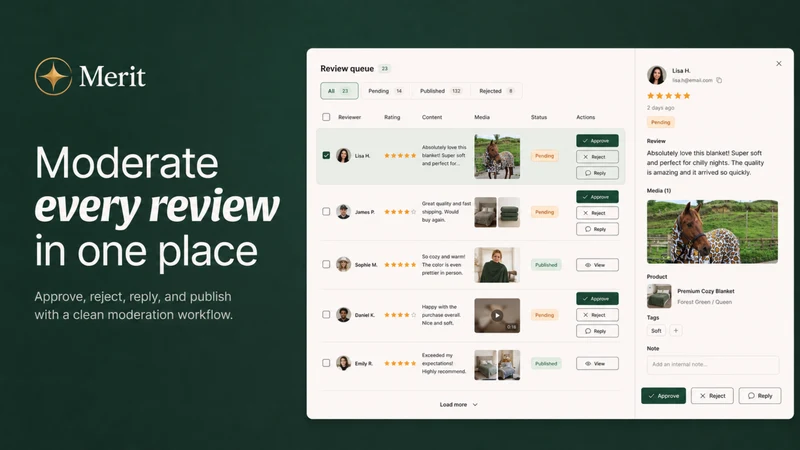The width and height of the screenshot is (800, 450).
Task: Click the Reviewer column header
Action: [x=349, y=117]
